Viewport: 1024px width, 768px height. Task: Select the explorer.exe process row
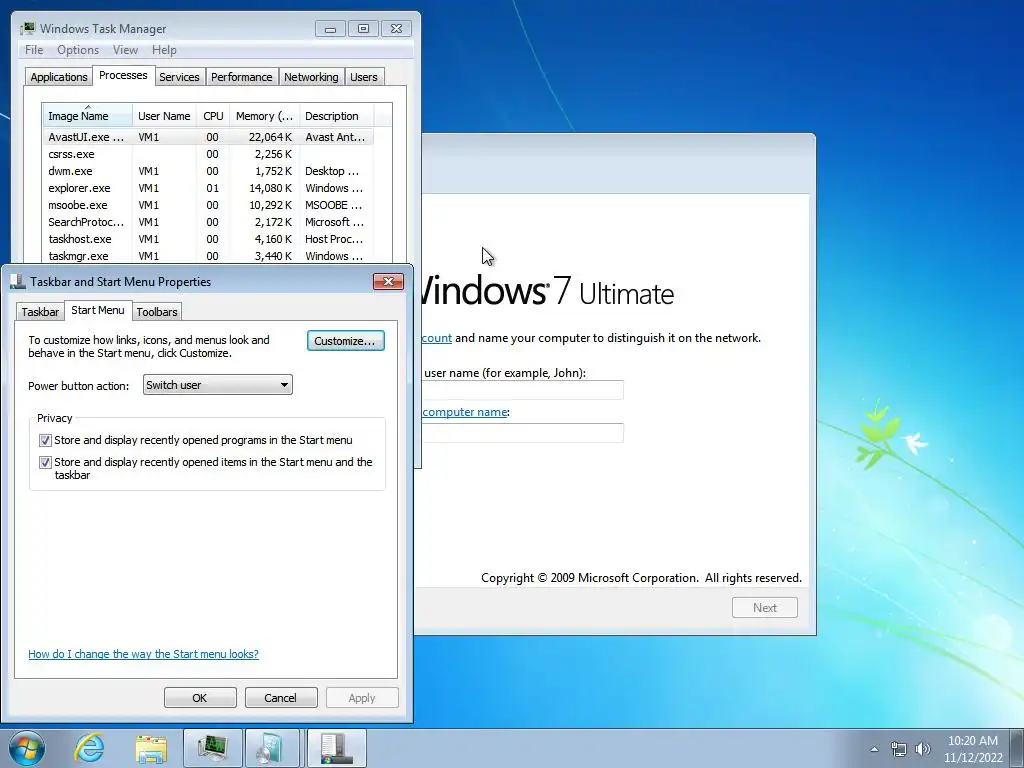click(208, 188)
